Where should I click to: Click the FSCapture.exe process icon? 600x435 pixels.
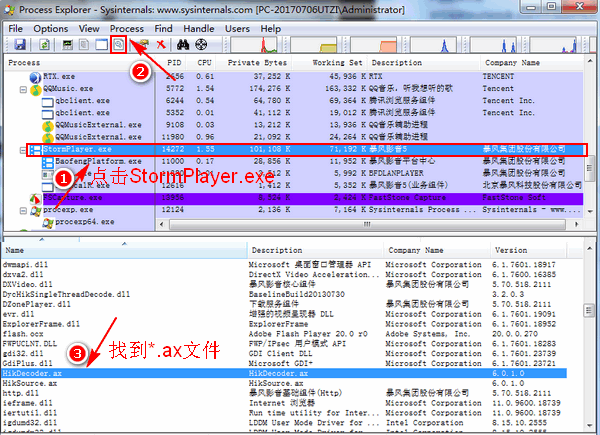pos(35,198)
